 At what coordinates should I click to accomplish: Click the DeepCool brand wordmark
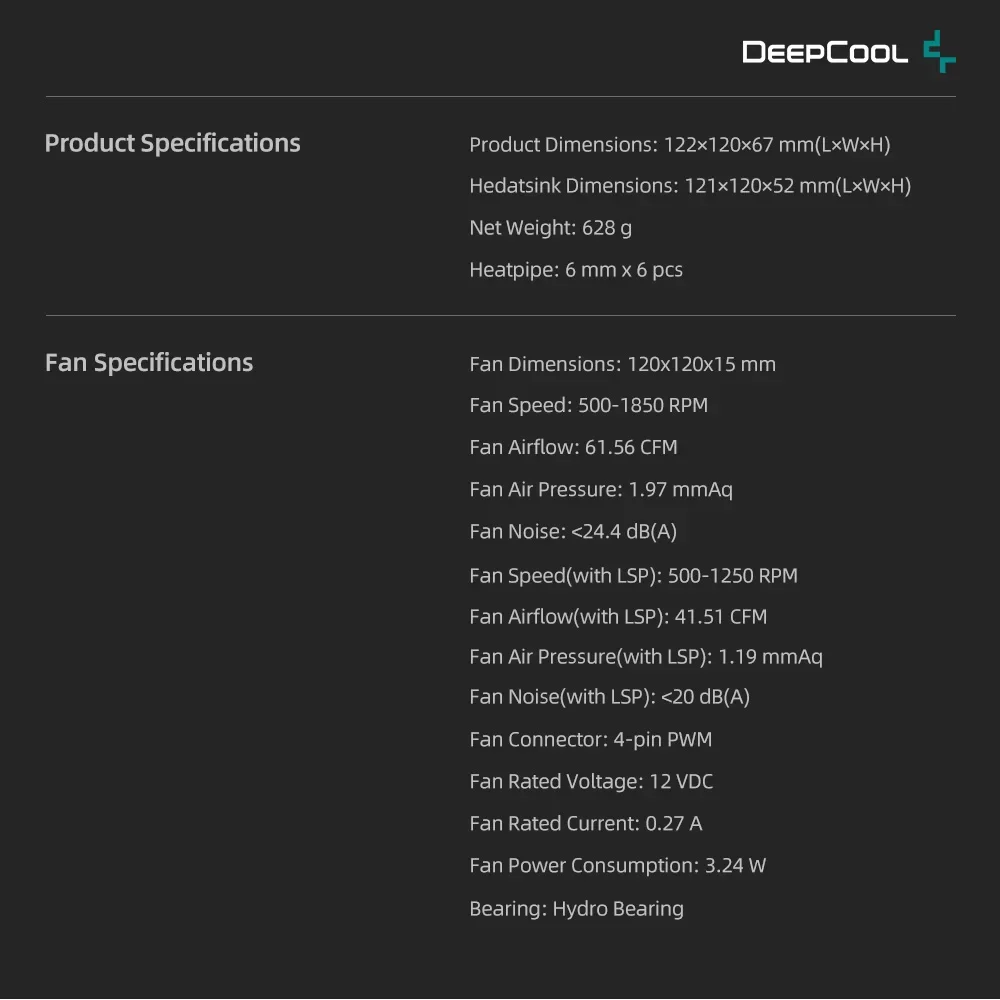tap(825, 52)
